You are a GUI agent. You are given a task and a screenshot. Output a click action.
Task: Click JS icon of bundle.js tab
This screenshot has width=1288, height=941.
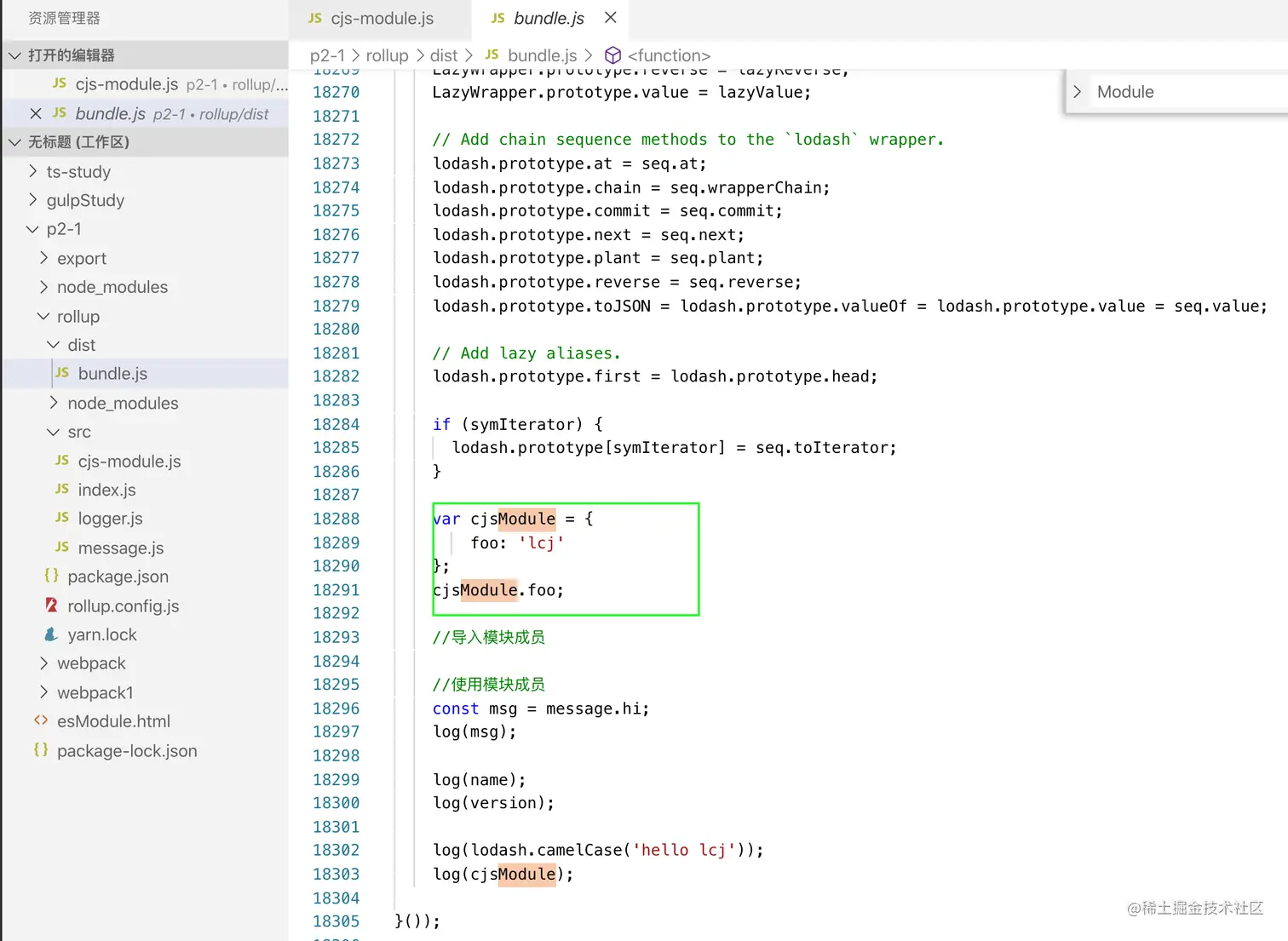pos(498,18)
